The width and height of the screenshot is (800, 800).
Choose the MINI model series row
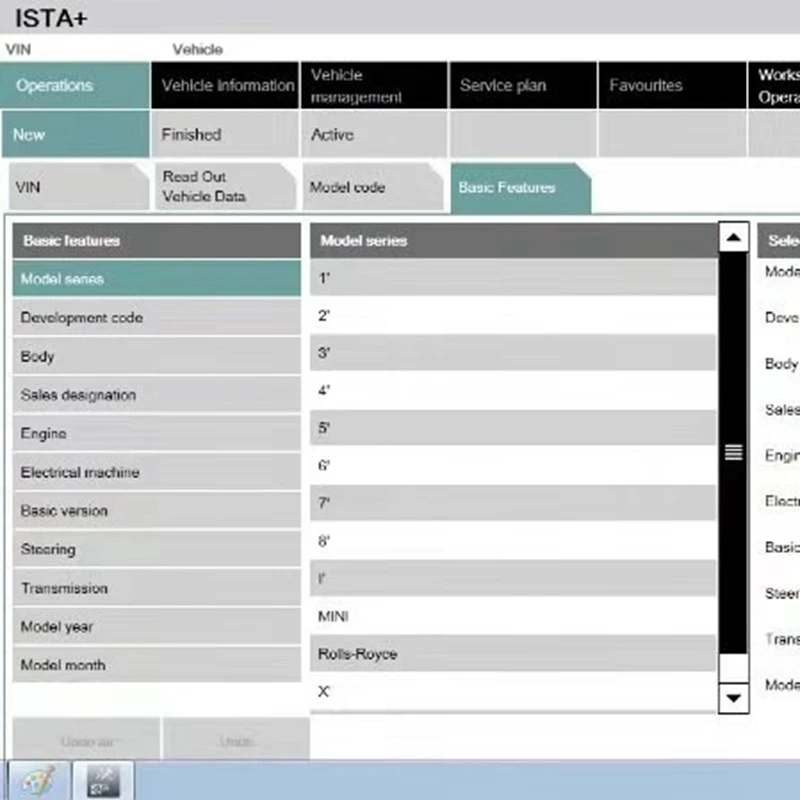pyautogui.click(x=513, y=616)
